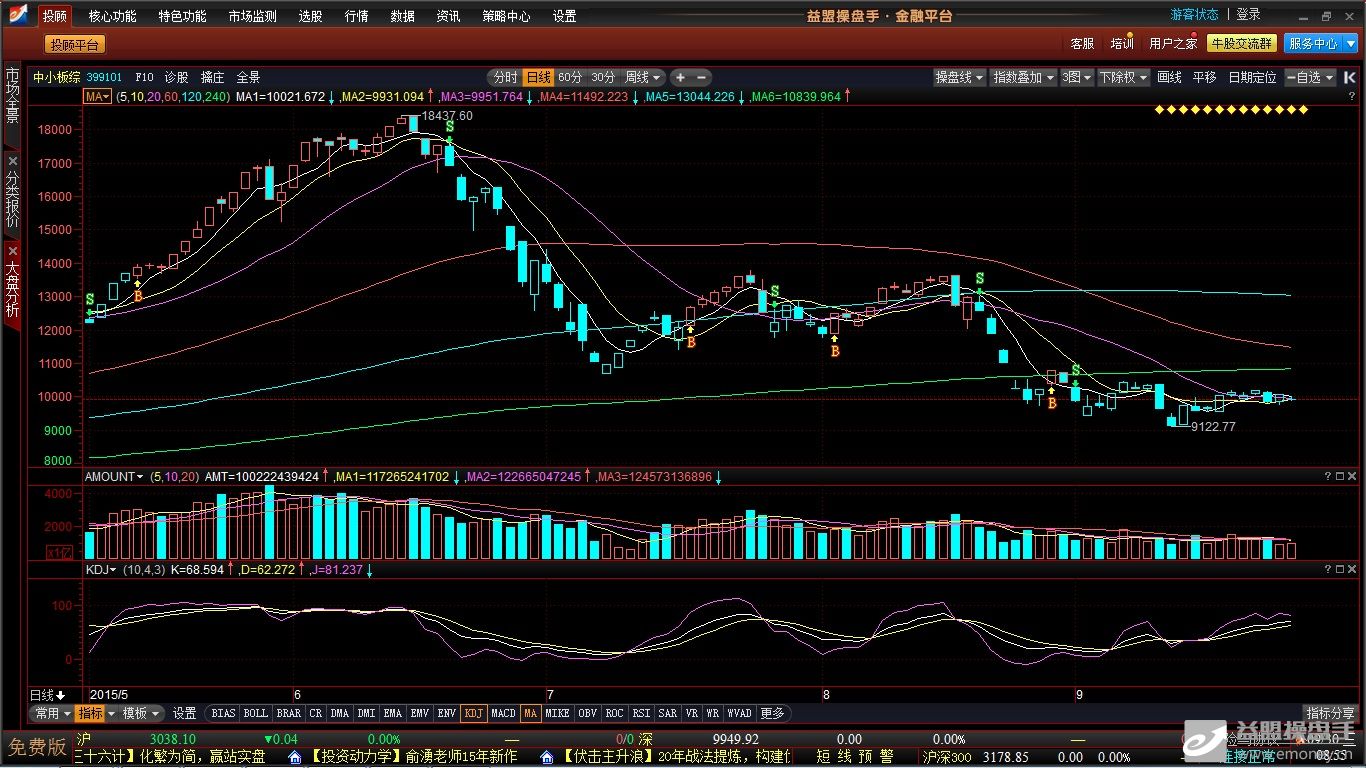This screenshot has width=1366, height=768.
Task: Click the B buy marker near 9122.77 September lows
Action: [x=1052, y=403]
